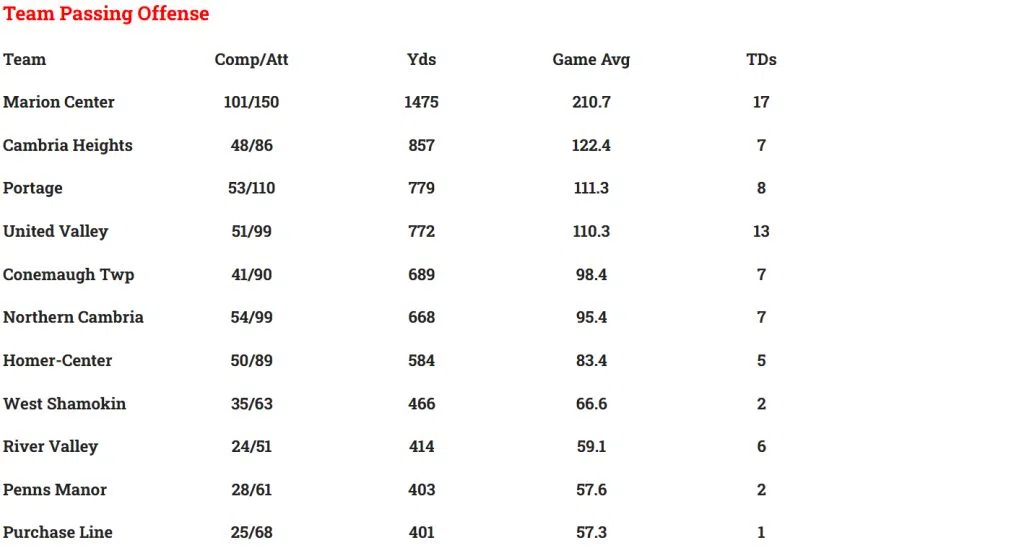Screen dimensions: 1024x548
Task: Click the Penns Manor team name
Action: click(55, 489)
